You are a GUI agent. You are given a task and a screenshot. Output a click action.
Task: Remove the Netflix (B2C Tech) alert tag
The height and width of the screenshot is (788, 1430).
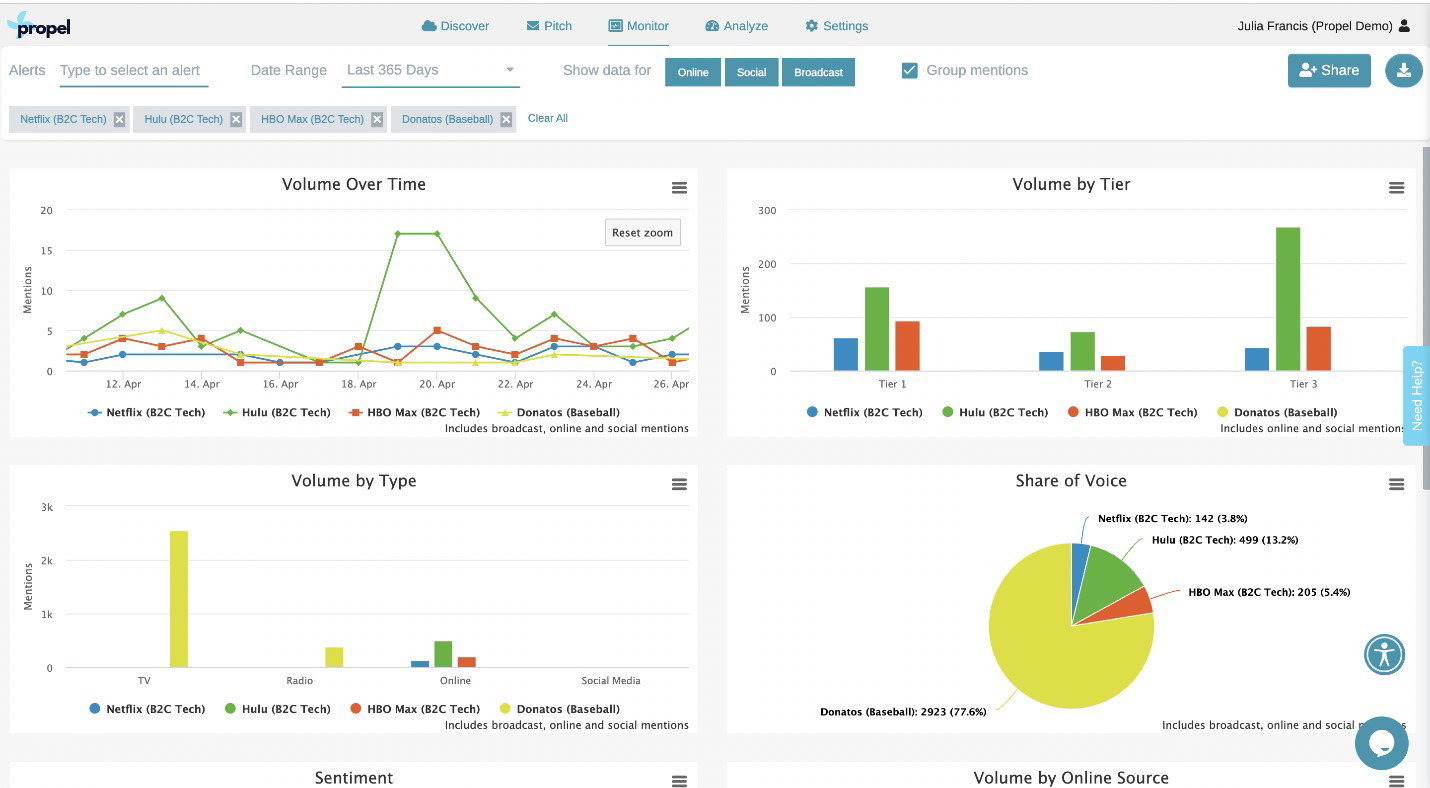tap(119, 119)
